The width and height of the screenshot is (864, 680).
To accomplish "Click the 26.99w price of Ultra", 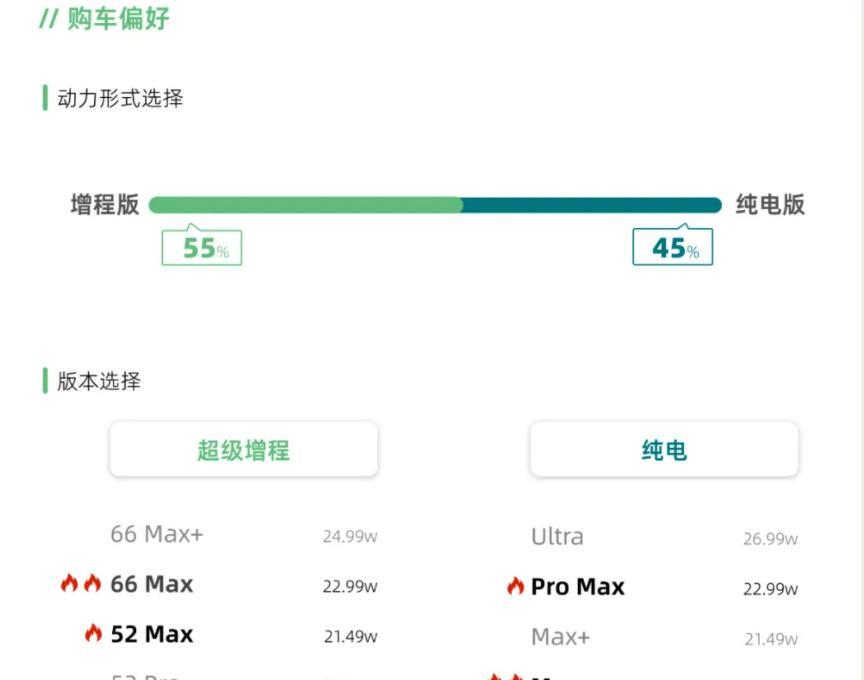I will click(x=770, y=539).
